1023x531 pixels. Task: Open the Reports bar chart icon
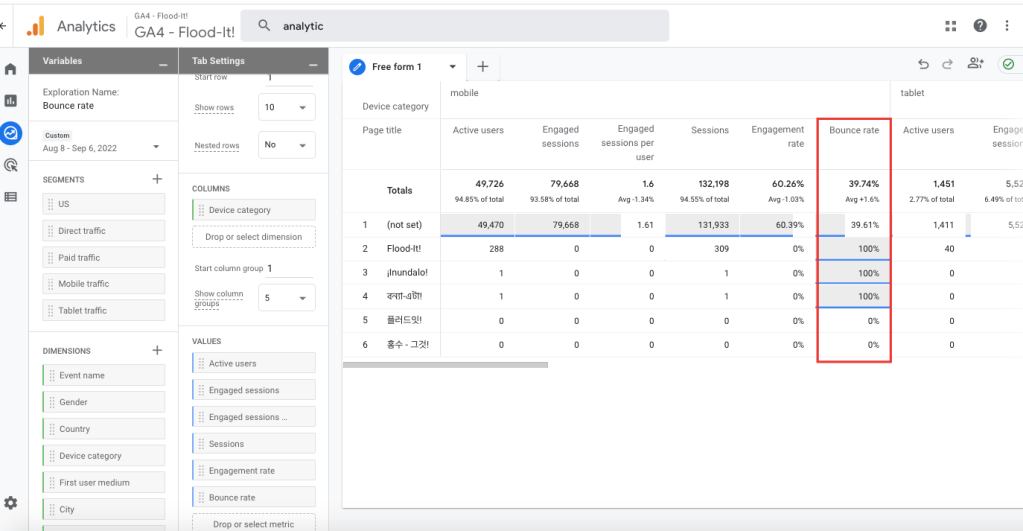point(10,100)
